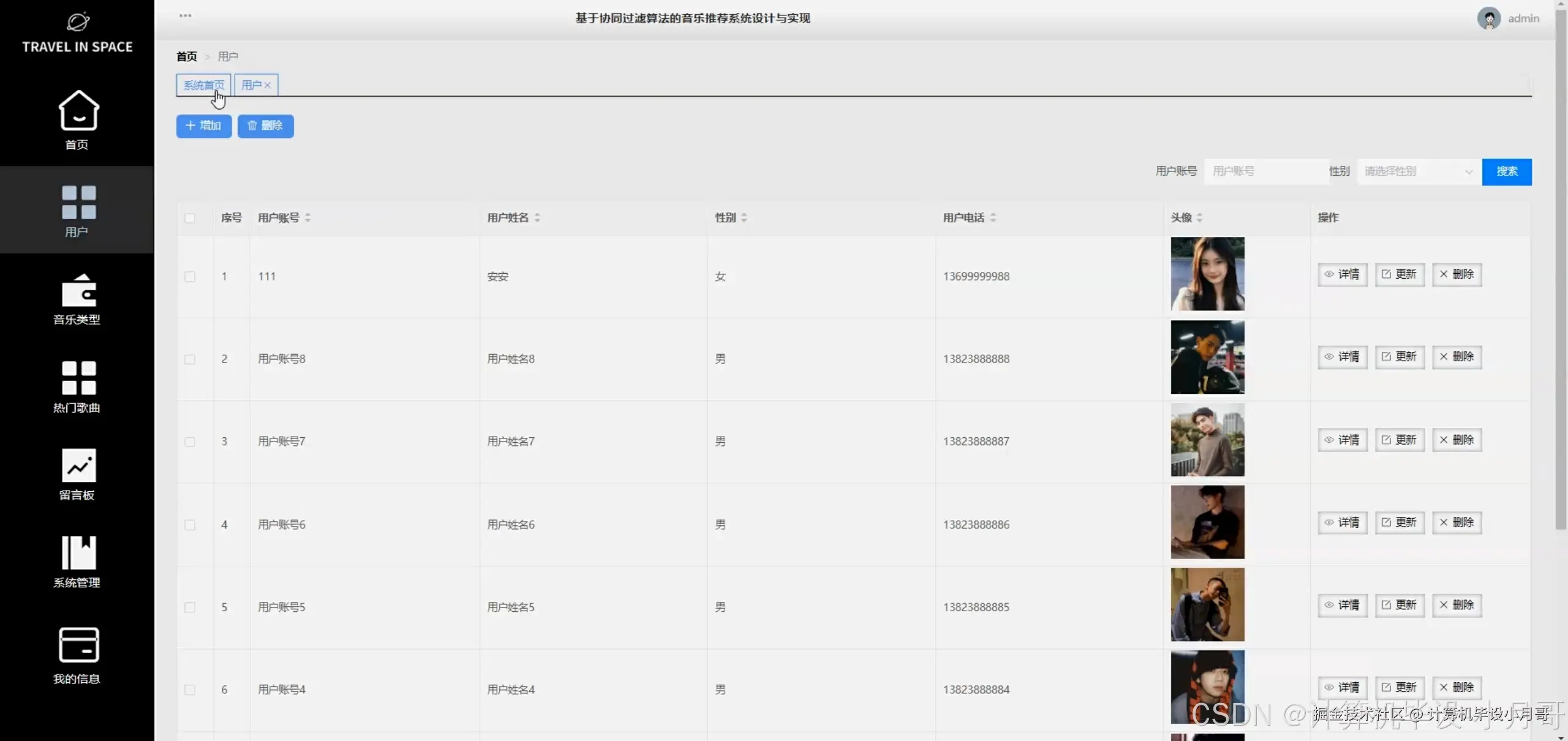Screen dimensions: 1568x741
Task: Open the 系统管理 sidebar icon
Action: click(x=78, y=552)
